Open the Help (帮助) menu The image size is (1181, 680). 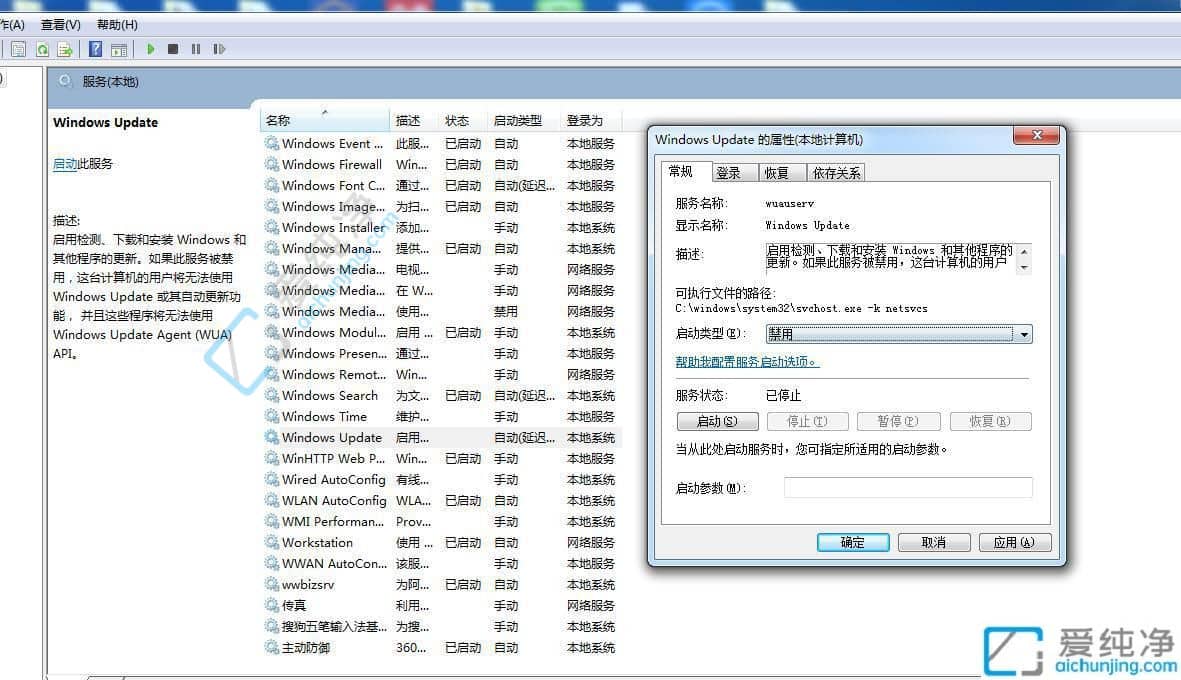click(117, 25)
